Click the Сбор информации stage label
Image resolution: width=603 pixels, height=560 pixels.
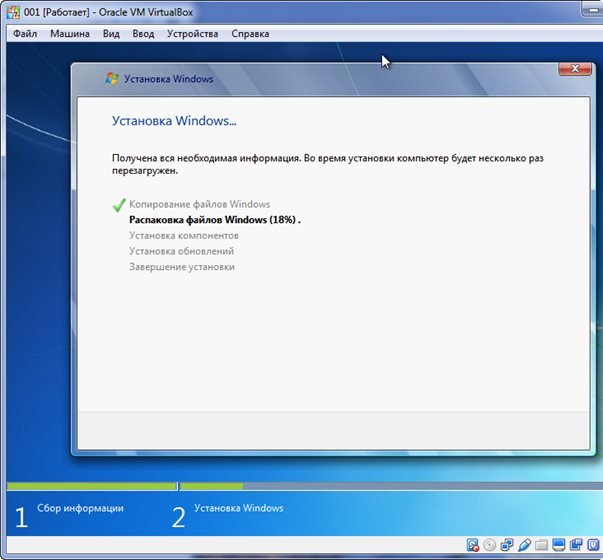80,508
